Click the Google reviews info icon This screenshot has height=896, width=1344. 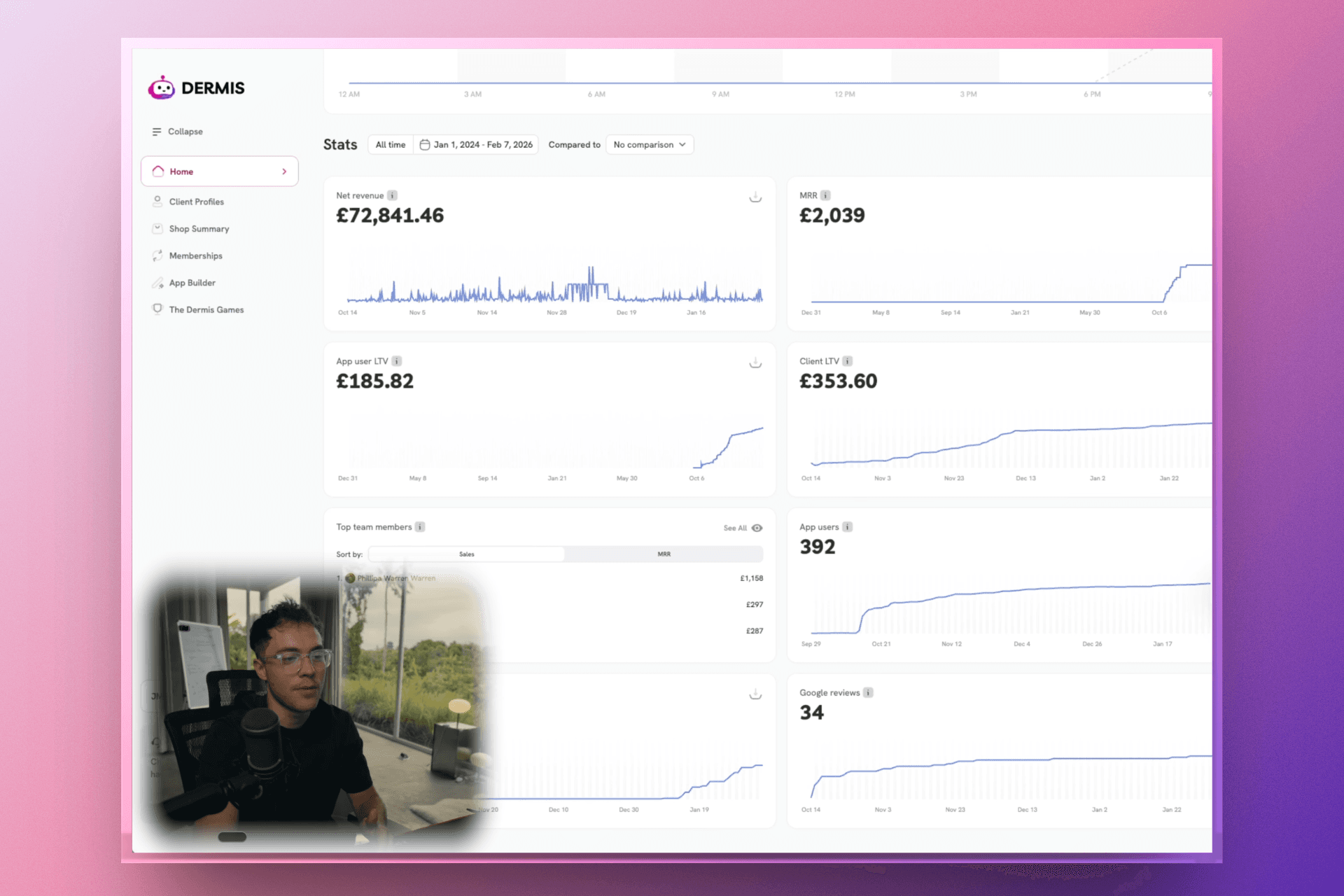(x=868, y=692)
